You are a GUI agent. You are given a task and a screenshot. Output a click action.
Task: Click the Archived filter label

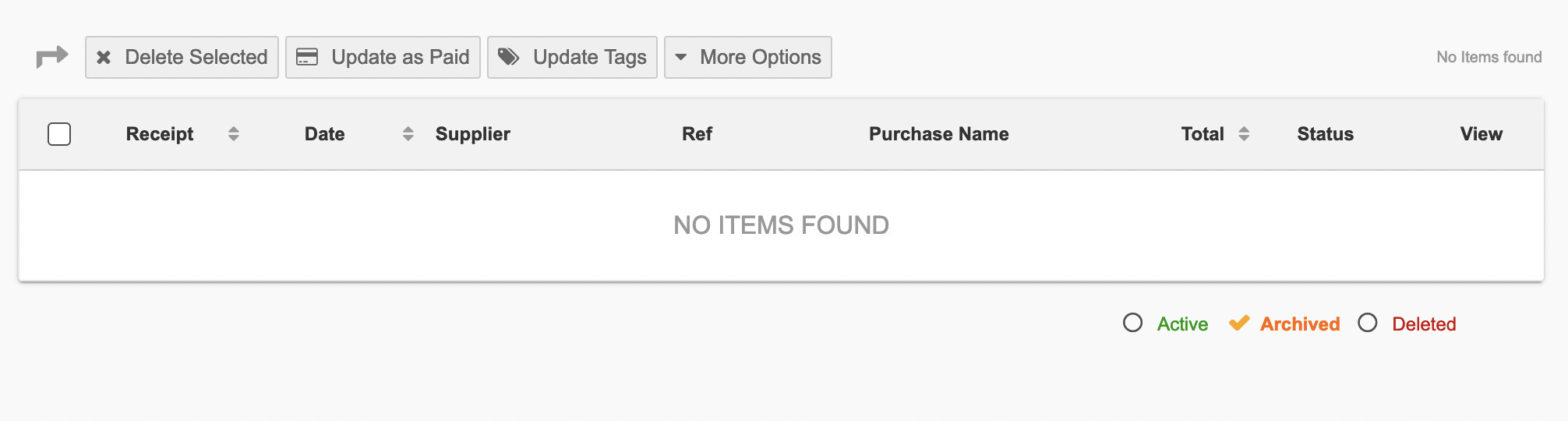point(1300,324)
